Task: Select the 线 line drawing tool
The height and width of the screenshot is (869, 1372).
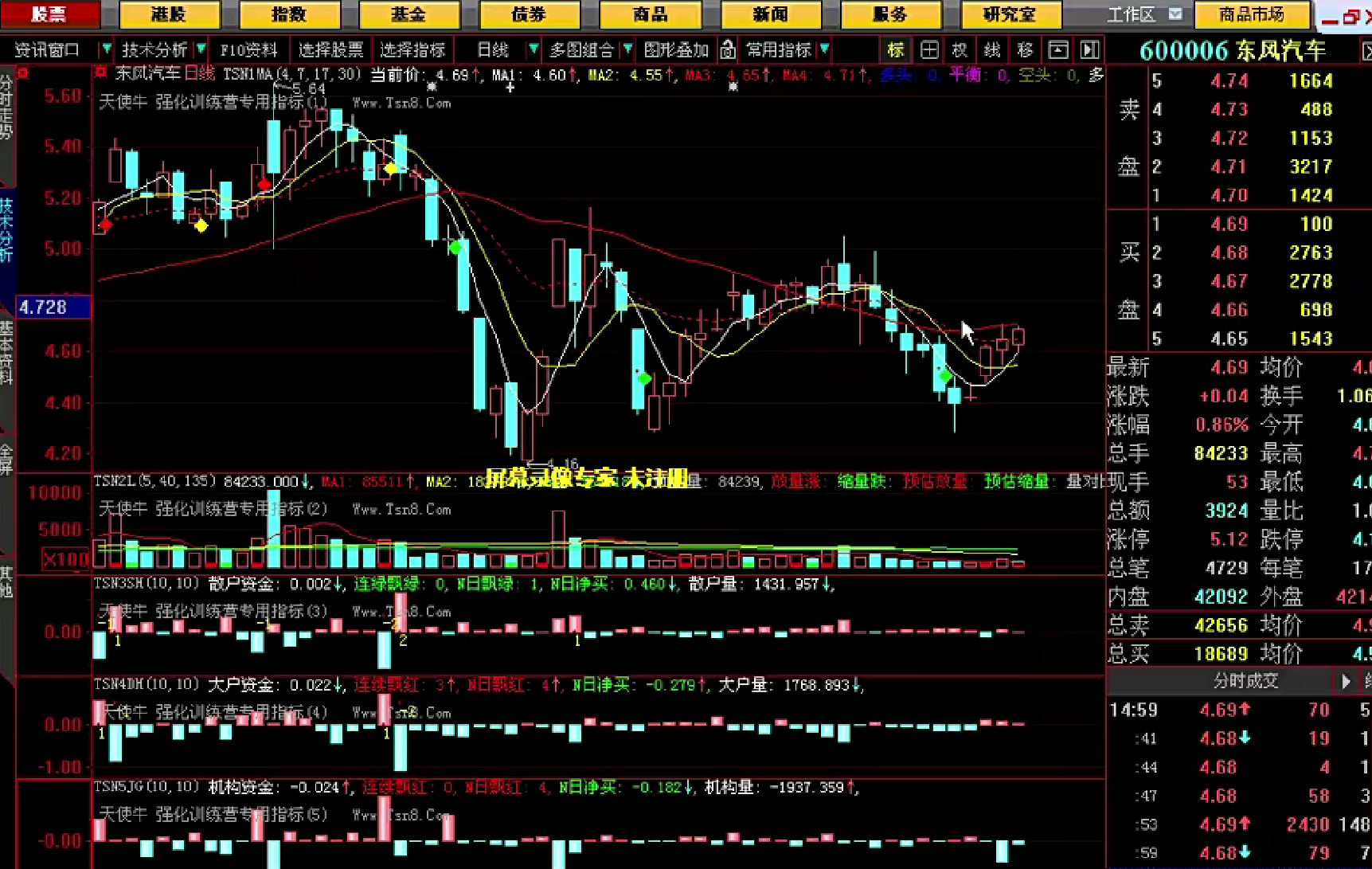Action: [992, 50]
